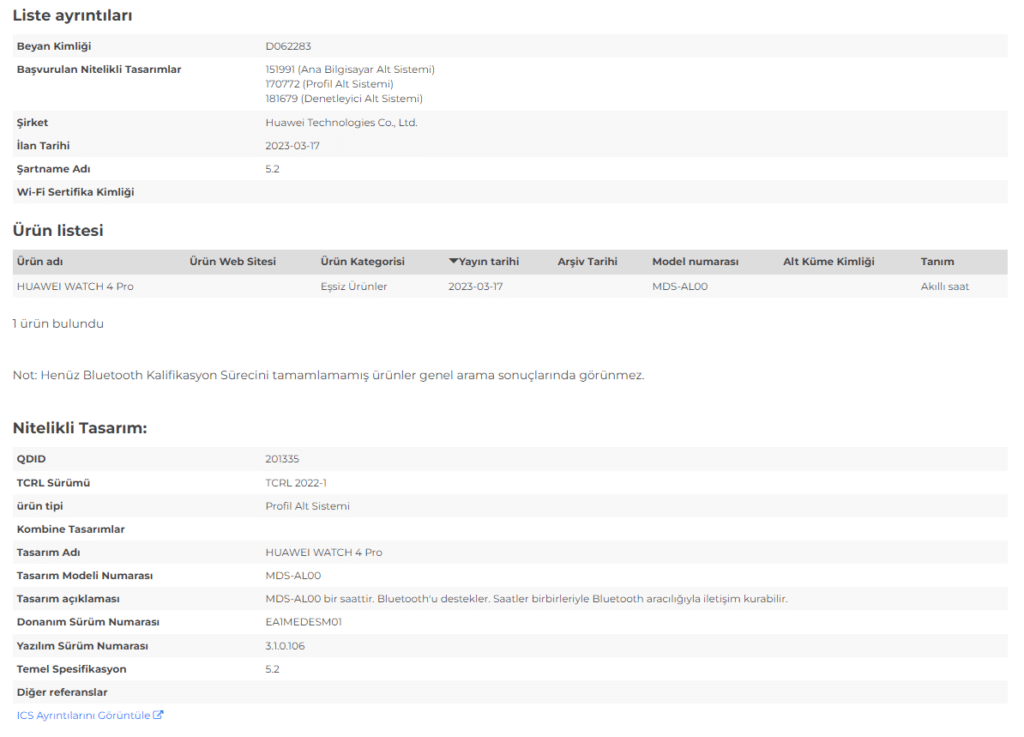The height and width of the screenshot is (737, 1024).
Task: Click the Ürün Kategorisi column header
Action: coord(362,262)
